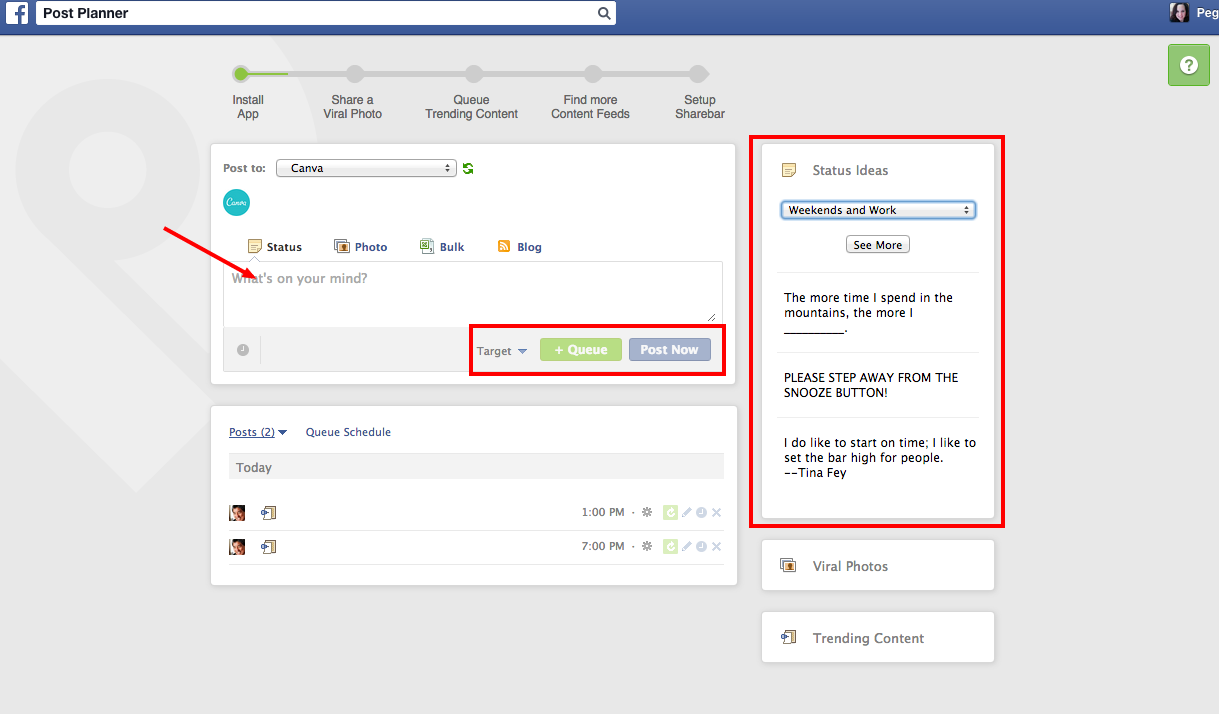Viewport: 1219px width, 714px height.
Task: Open the Target dropdown
Action: point(501,351)
